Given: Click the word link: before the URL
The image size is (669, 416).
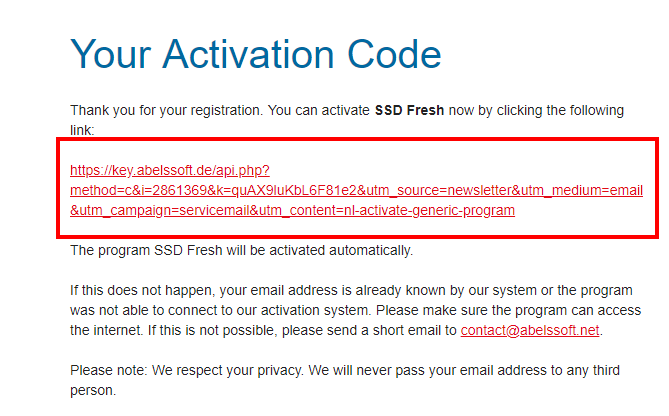Looking at the screenshot, I should click(82, 131).
